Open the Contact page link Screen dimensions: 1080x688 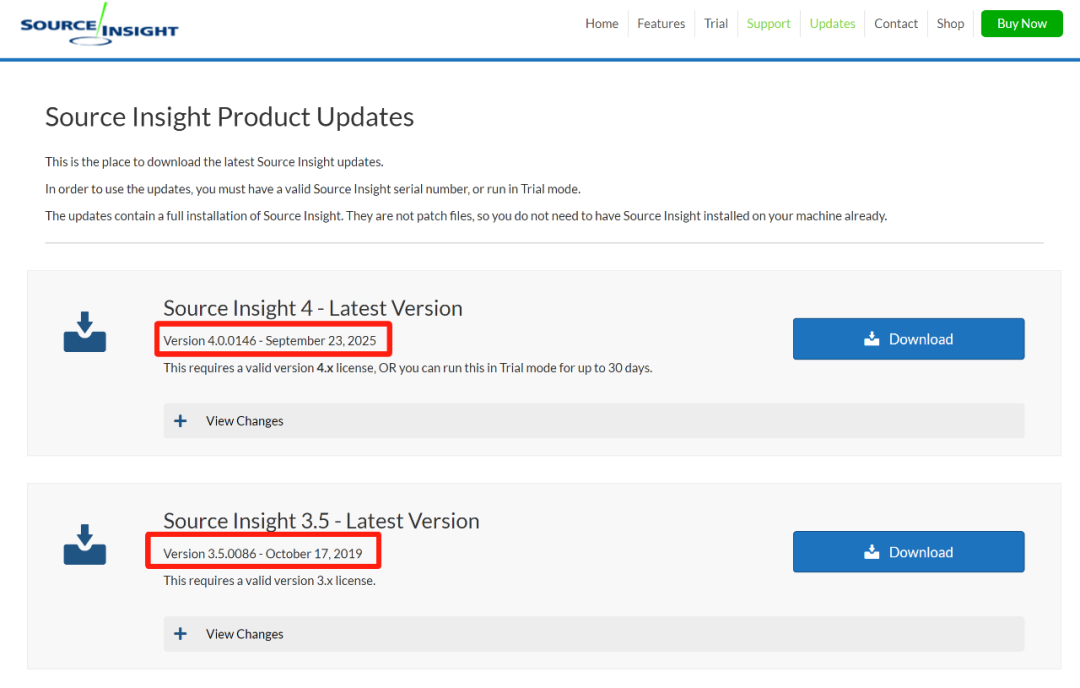[896, 23]
